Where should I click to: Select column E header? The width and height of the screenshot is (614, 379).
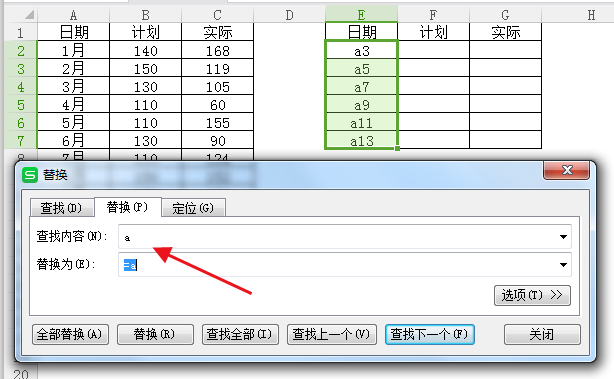point(361,15)
